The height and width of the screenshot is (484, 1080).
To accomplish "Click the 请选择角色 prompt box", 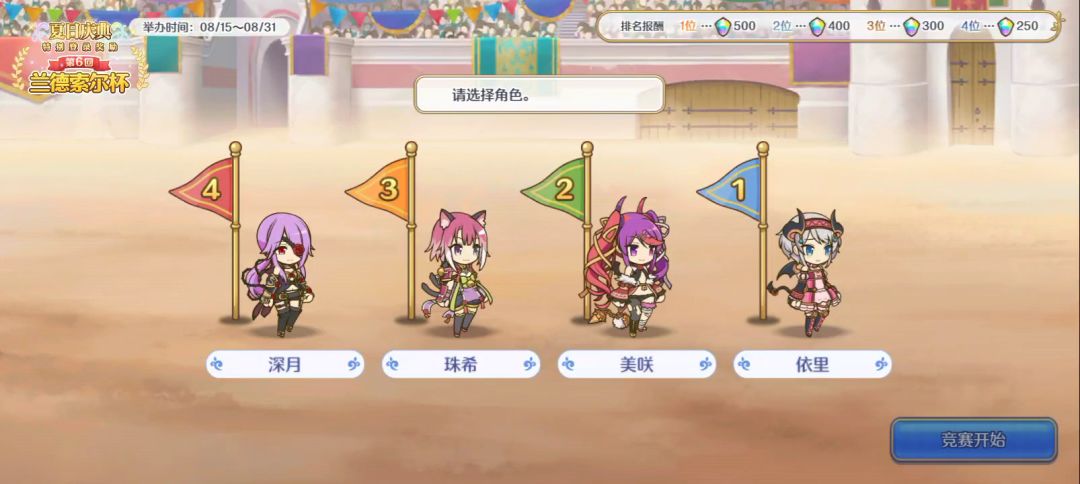I will pyautogui.click(x=539, y=94).
